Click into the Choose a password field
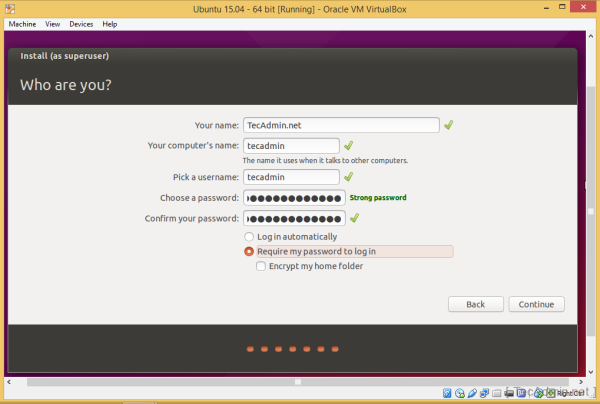The width and height of the screenshot is (600, 404). [294, 197]
